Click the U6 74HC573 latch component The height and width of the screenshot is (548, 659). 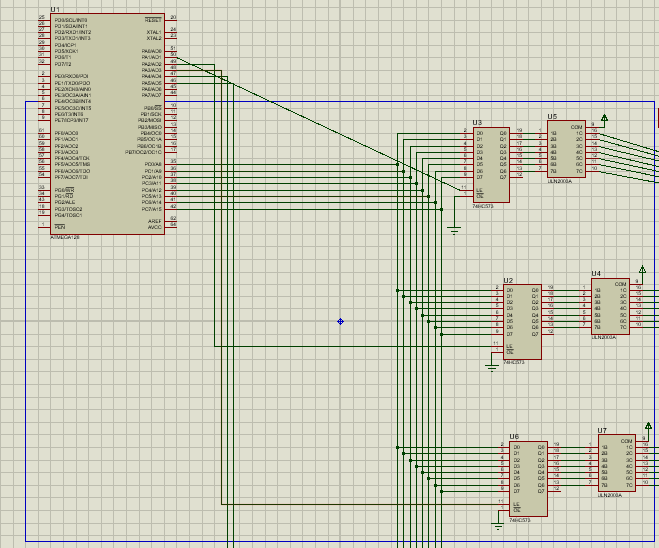tap(527, 478)
